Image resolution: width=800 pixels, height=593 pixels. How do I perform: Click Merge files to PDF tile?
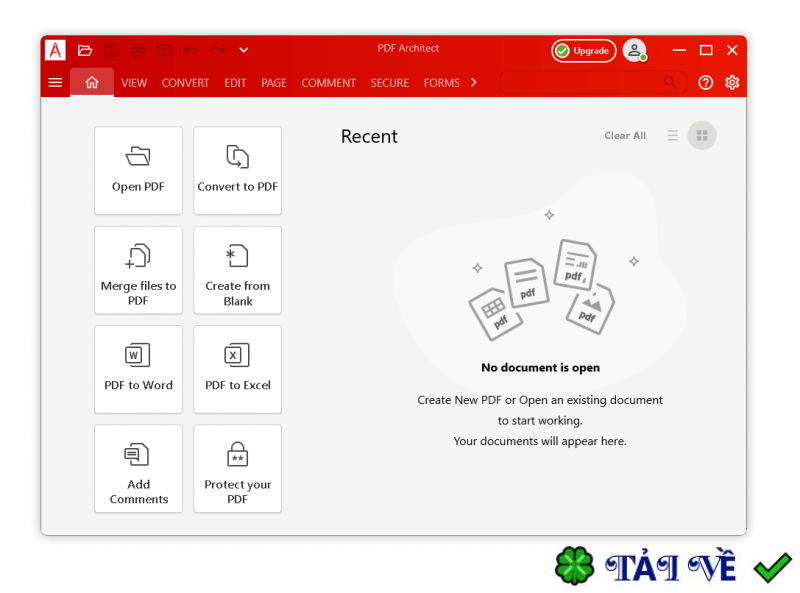tap(138, 270)
